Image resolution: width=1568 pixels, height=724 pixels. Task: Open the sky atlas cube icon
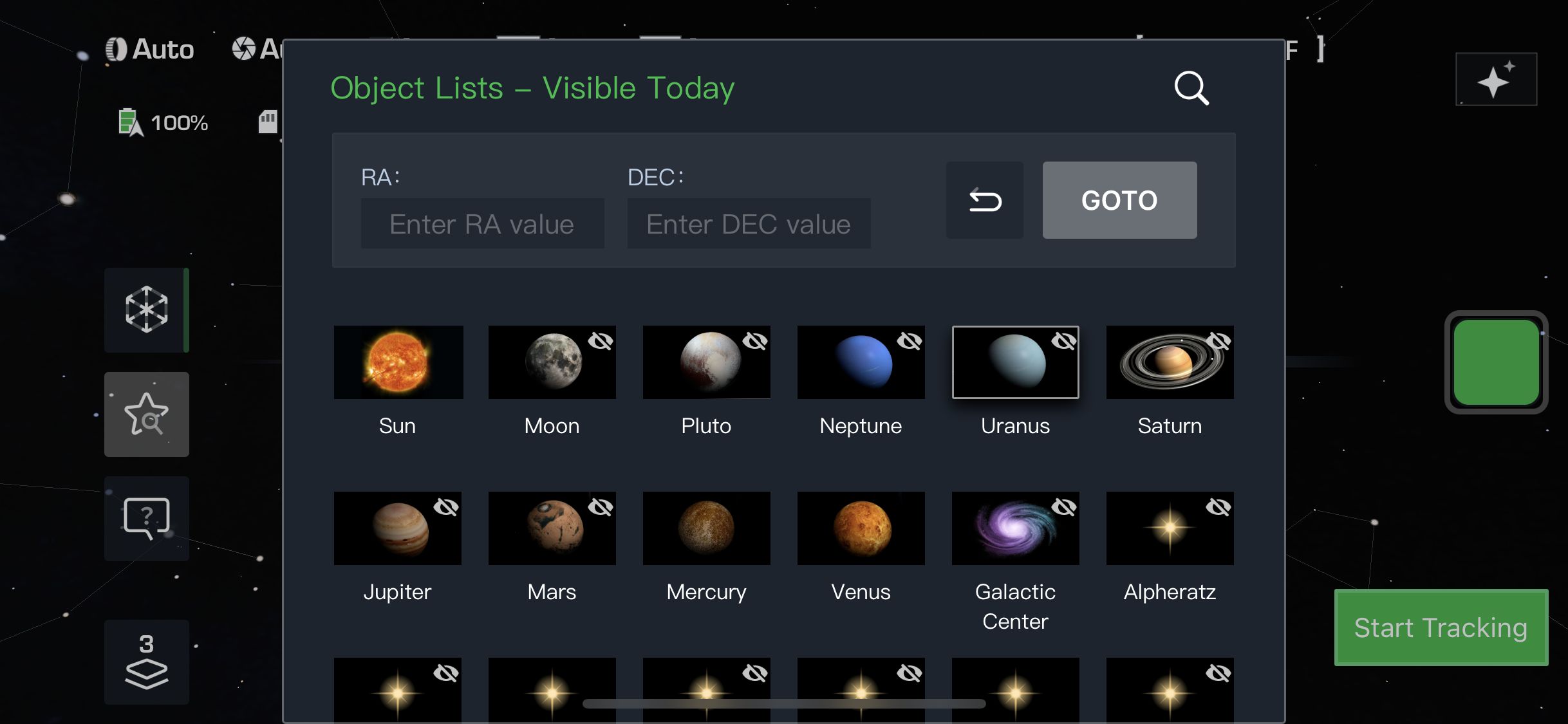point(147,310)
